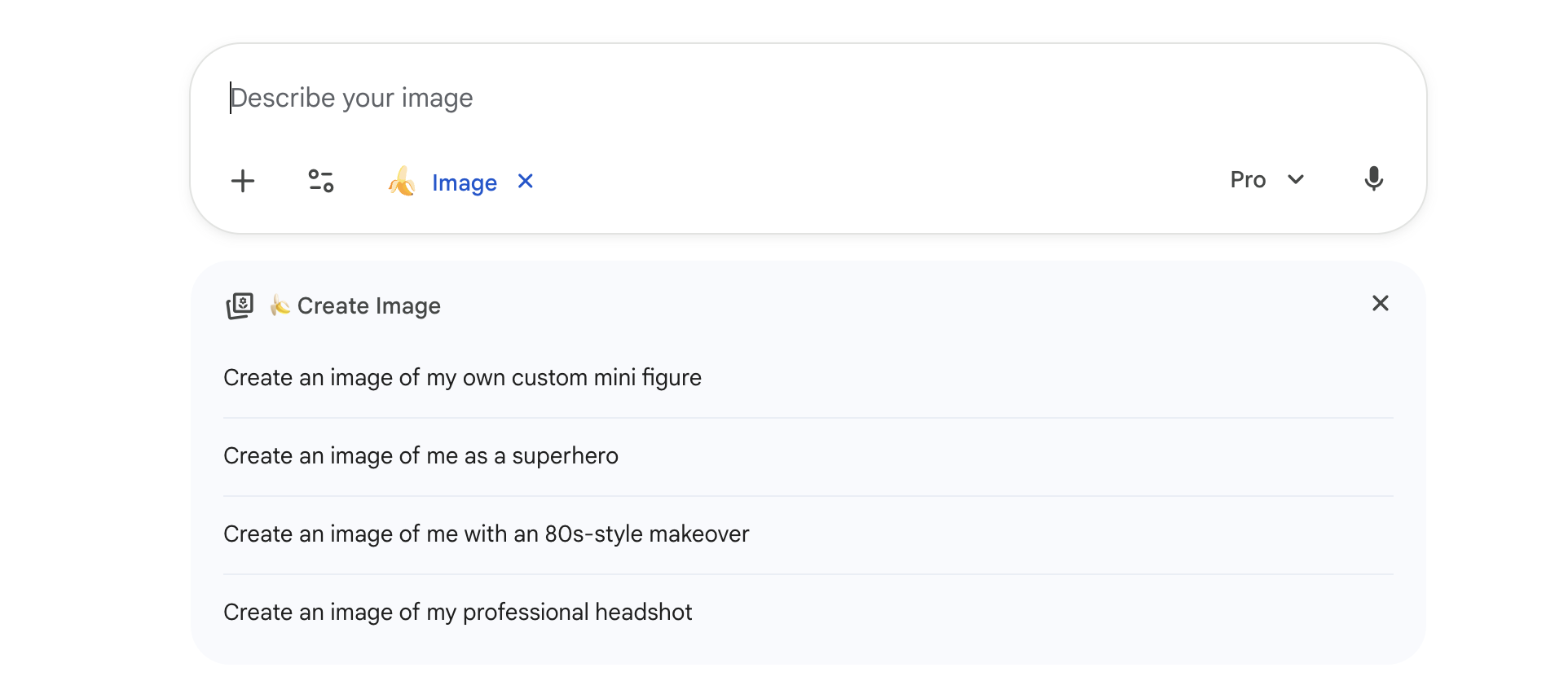
Task: Open the tools sliders icon
Action: click(320, 181)
